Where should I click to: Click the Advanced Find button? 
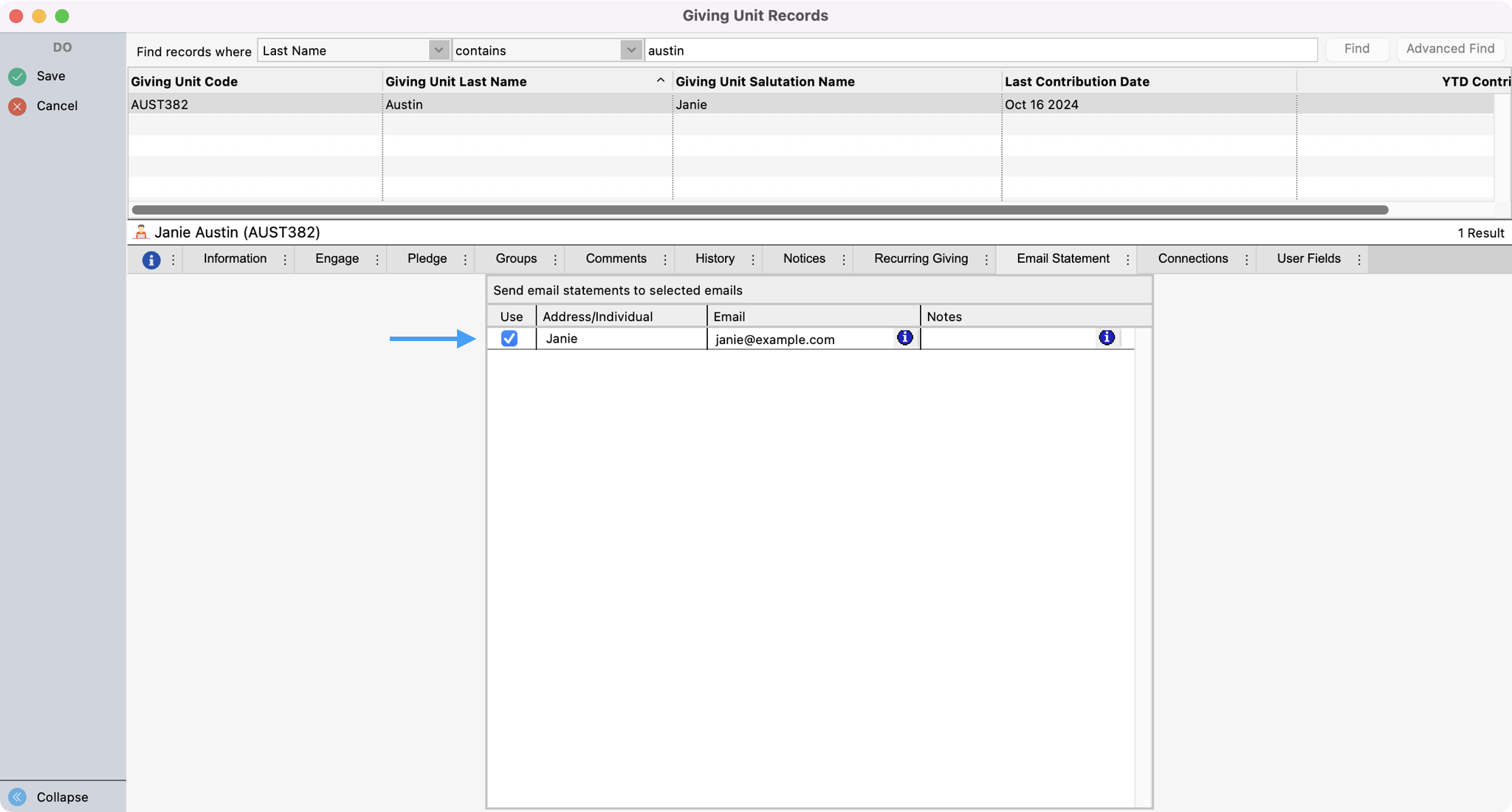[x=1449, y=49]
